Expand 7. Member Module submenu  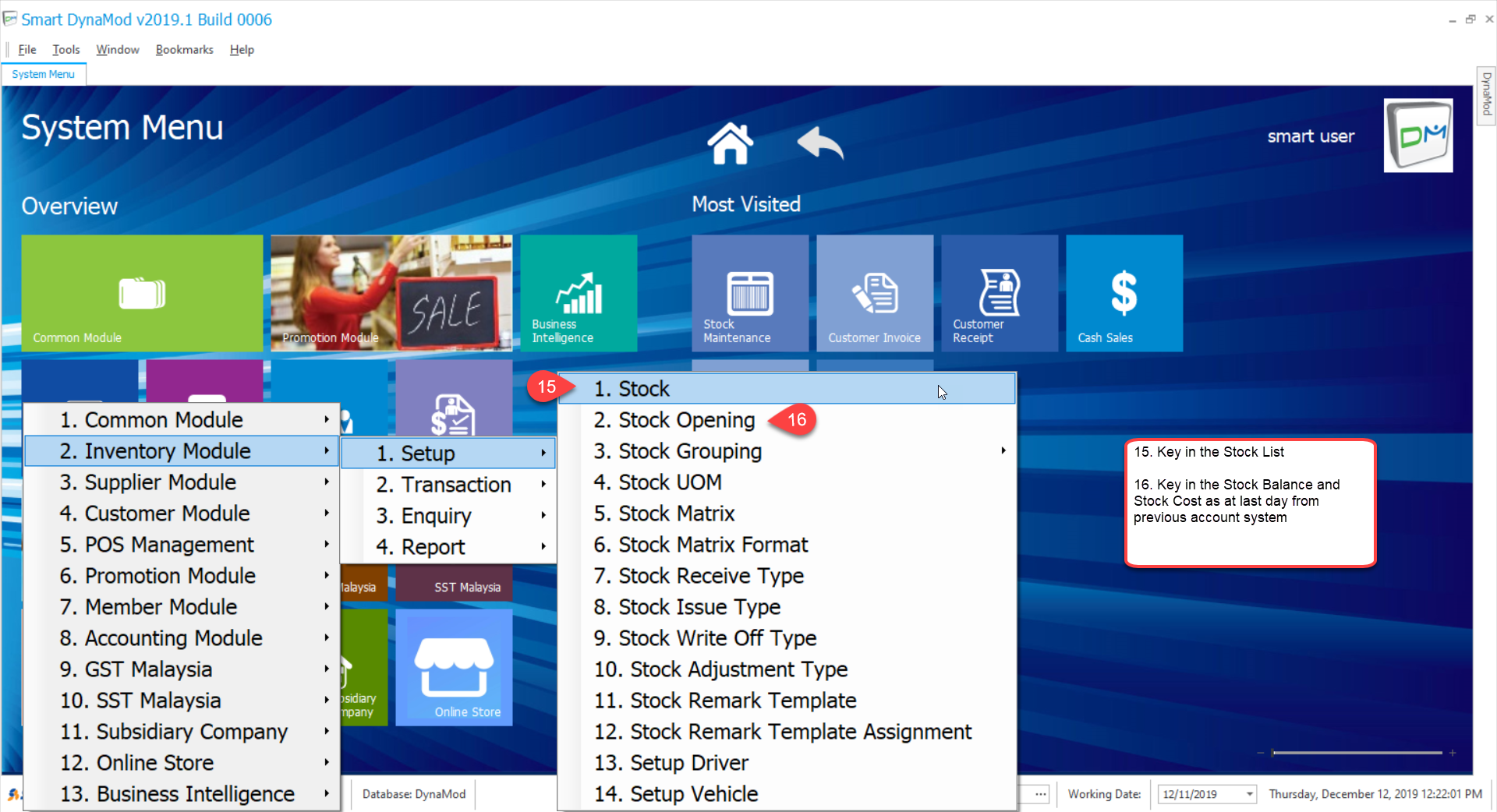click(x=182, y=606)
